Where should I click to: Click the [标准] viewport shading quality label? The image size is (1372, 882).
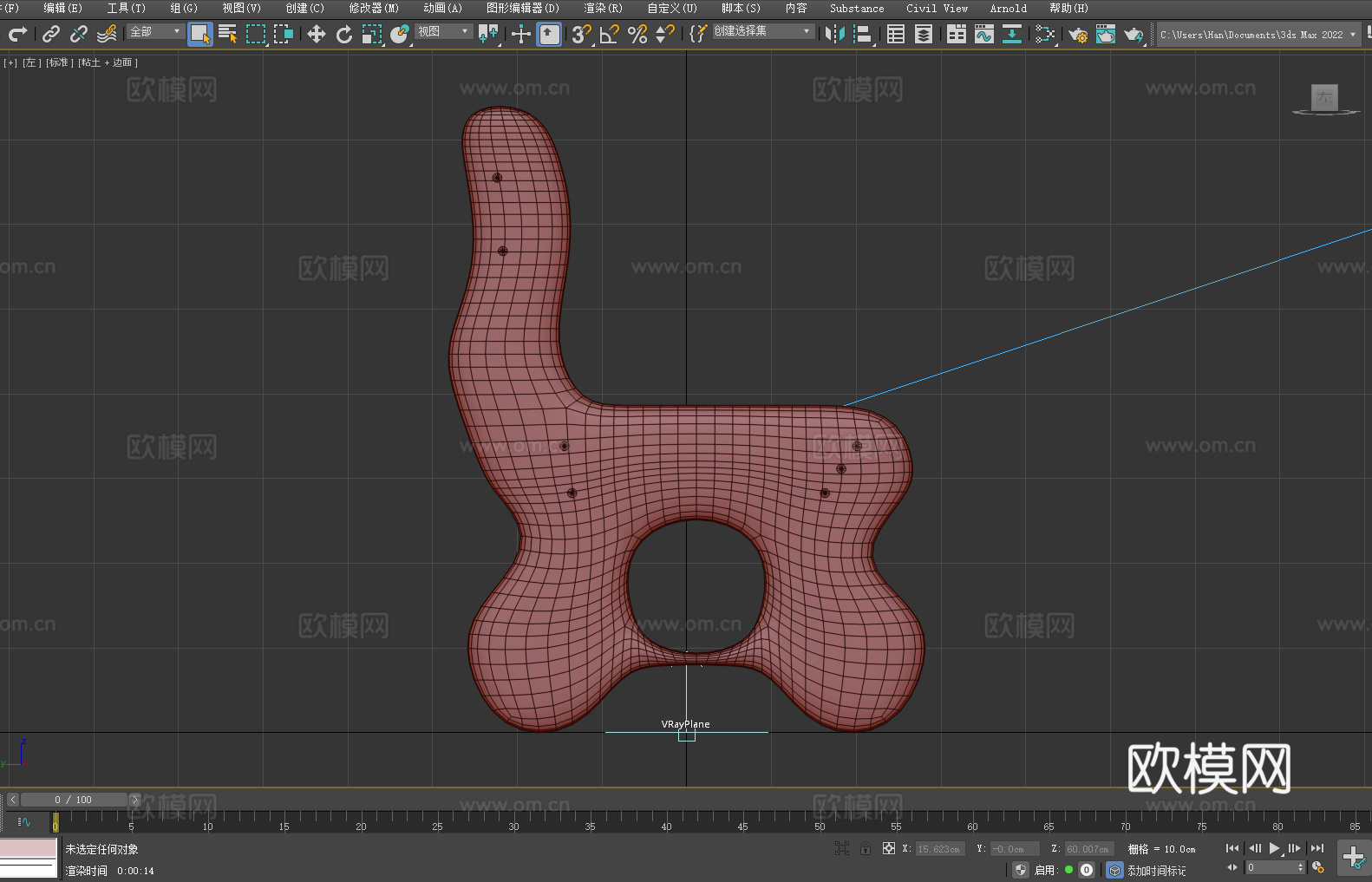pyautogui.click(x=59, y=62)
